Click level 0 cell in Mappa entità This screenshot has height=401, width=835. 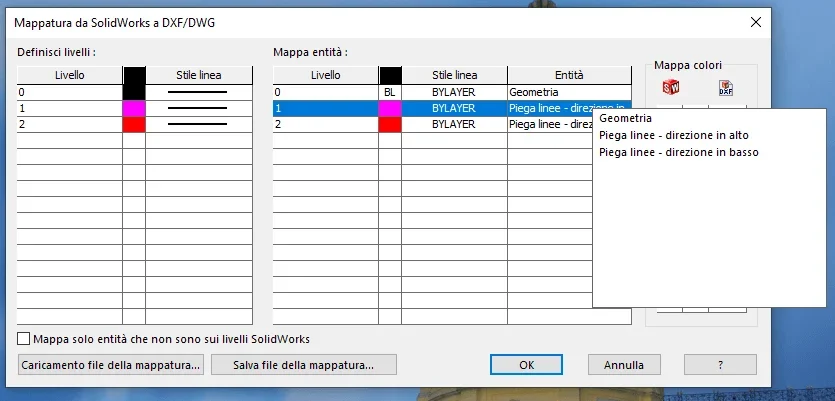(x=325, y=92)
